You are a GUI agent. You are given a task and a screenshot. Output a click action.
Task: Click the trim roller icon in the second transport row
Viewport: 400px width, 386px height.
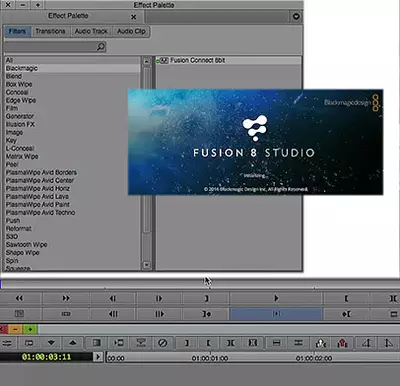click(x=66, y=314)
